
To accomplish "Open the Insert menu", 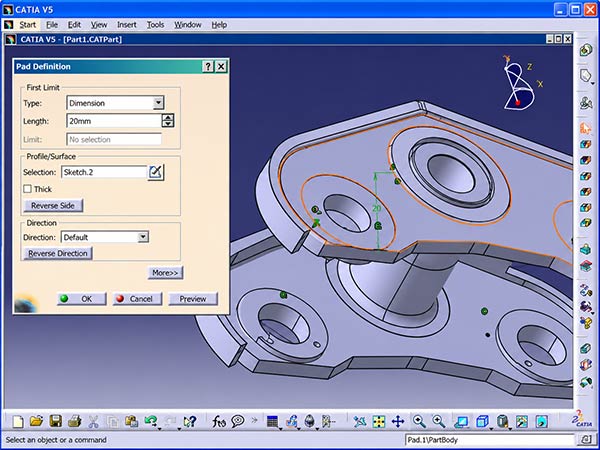I will tap(127, 25).
